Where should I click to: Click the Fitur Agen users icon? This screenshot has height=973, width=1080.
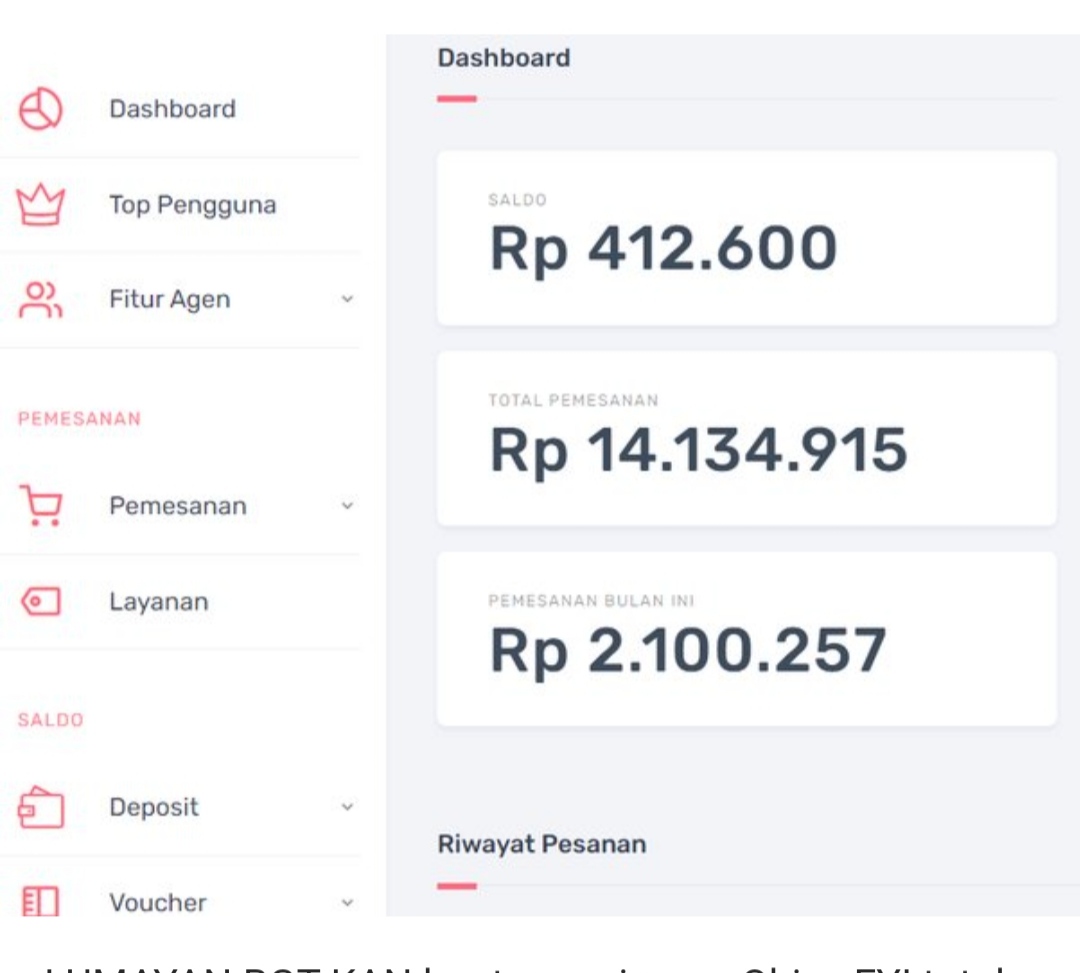click(x=41, y=300)
